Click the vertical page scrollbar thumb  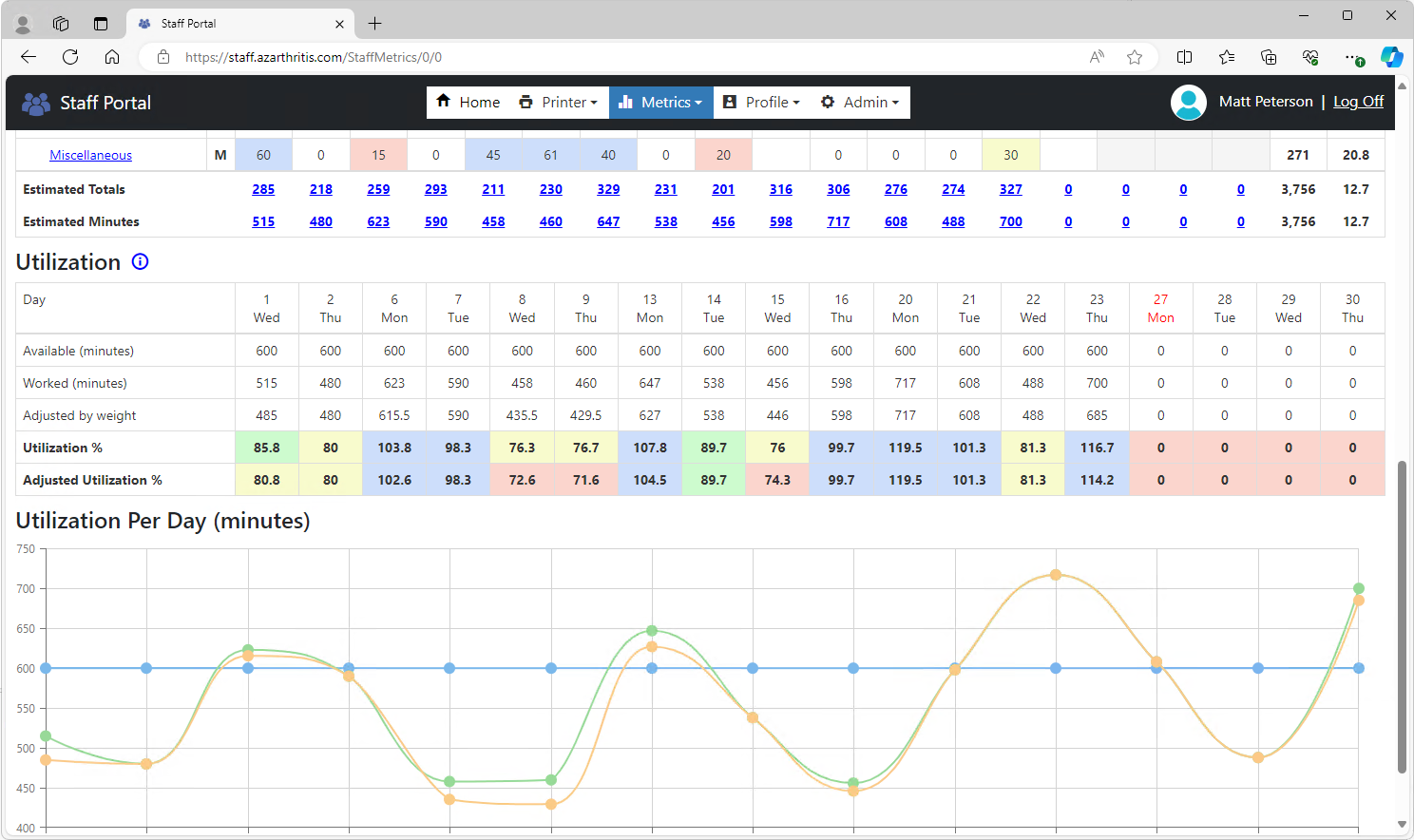(1402, 618)
